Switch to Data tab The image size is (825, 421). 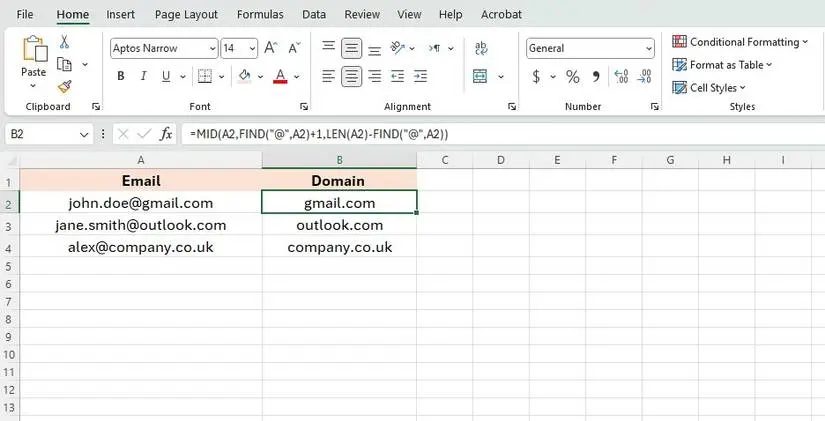tap(314, 14)
